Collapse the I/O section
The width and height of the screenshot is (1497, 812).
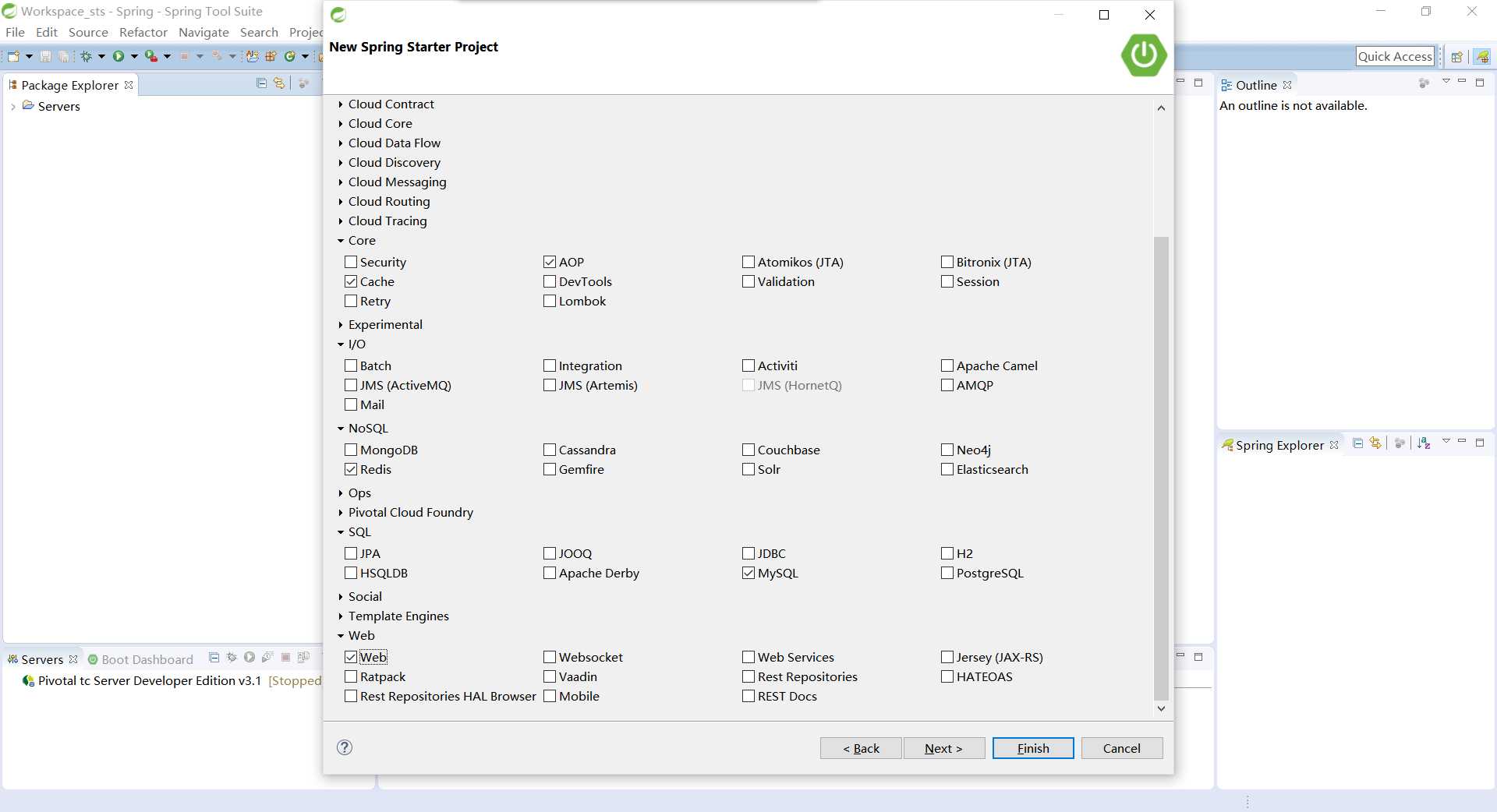pos(341,344)
